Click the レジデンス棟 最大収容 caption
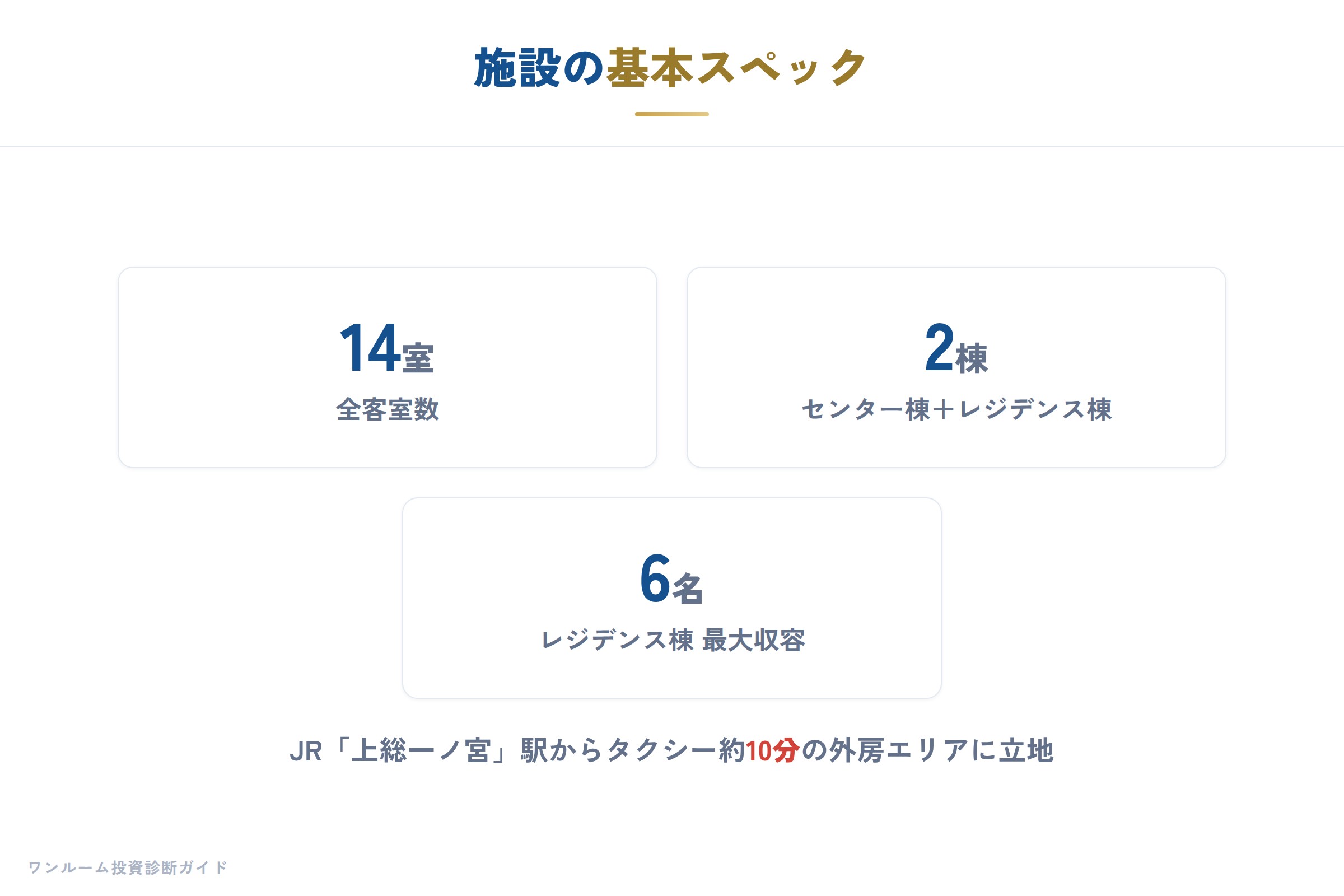The height and width of the screenshot is (896, 1344). click(x=673, y=640)
